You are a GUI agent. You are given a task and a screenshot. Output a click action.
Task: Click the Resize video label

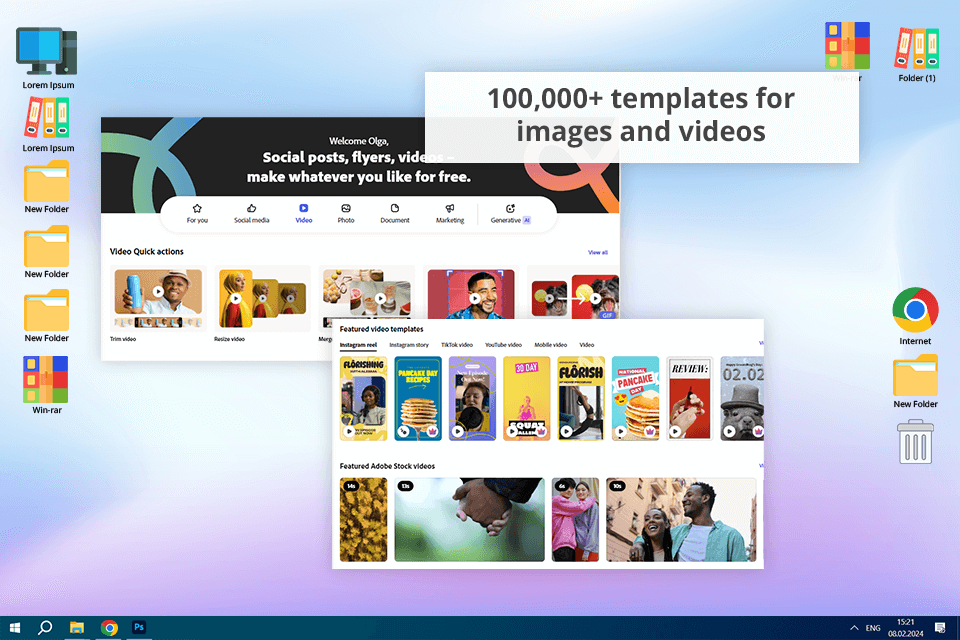[229, 339]
